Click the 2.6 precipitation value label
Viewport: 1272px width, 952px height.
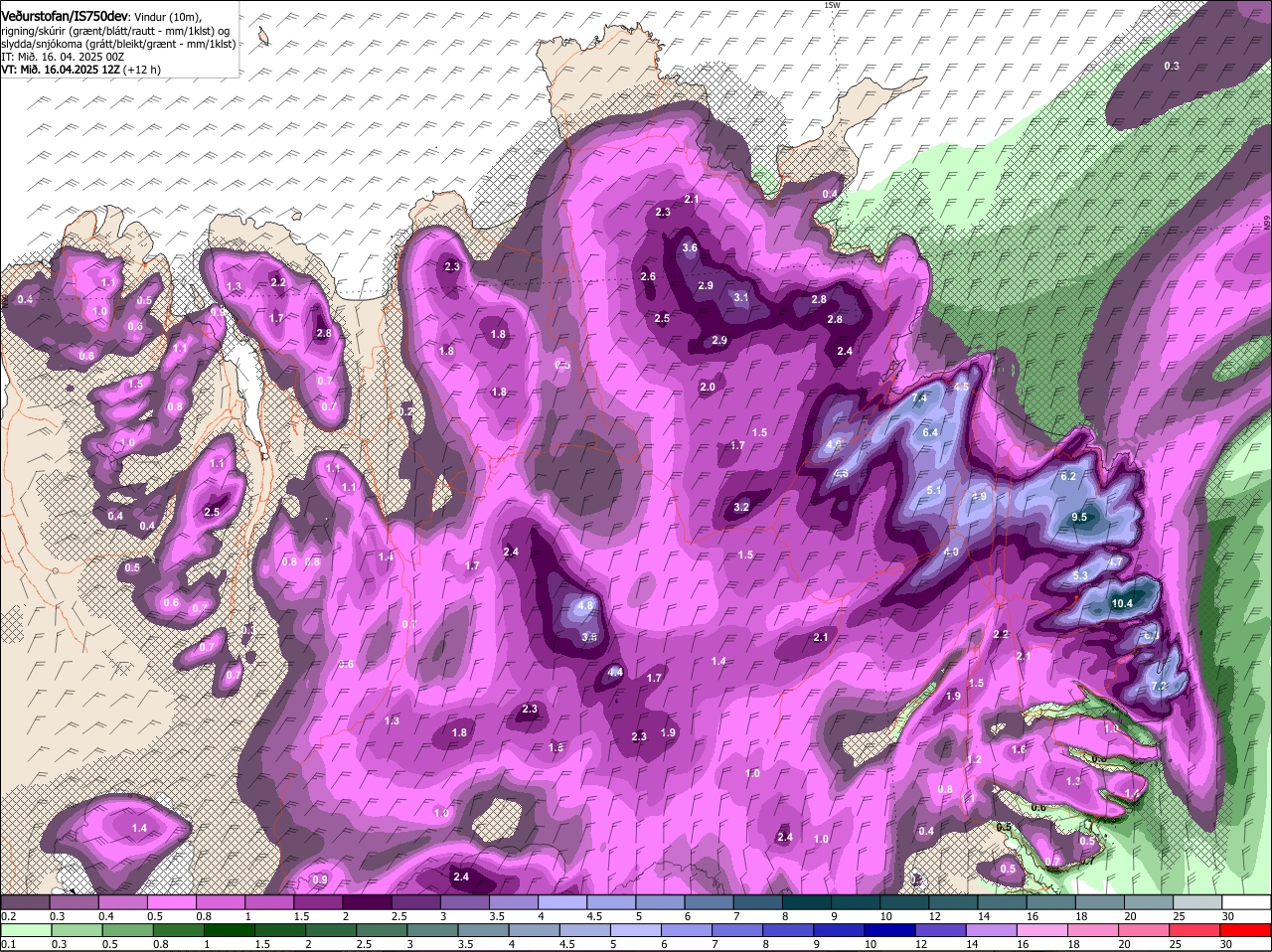[648, 276]
